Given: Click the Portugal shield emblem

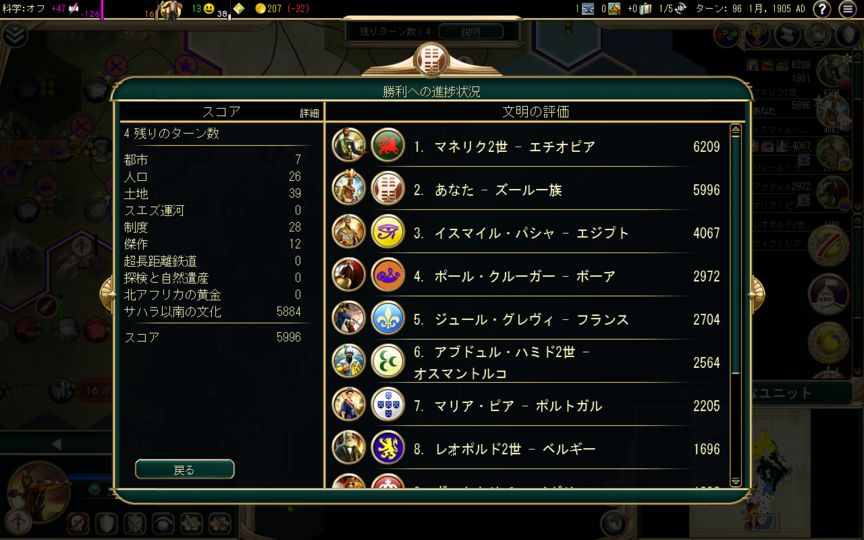Looking at the screenshot, I should 388,404.
